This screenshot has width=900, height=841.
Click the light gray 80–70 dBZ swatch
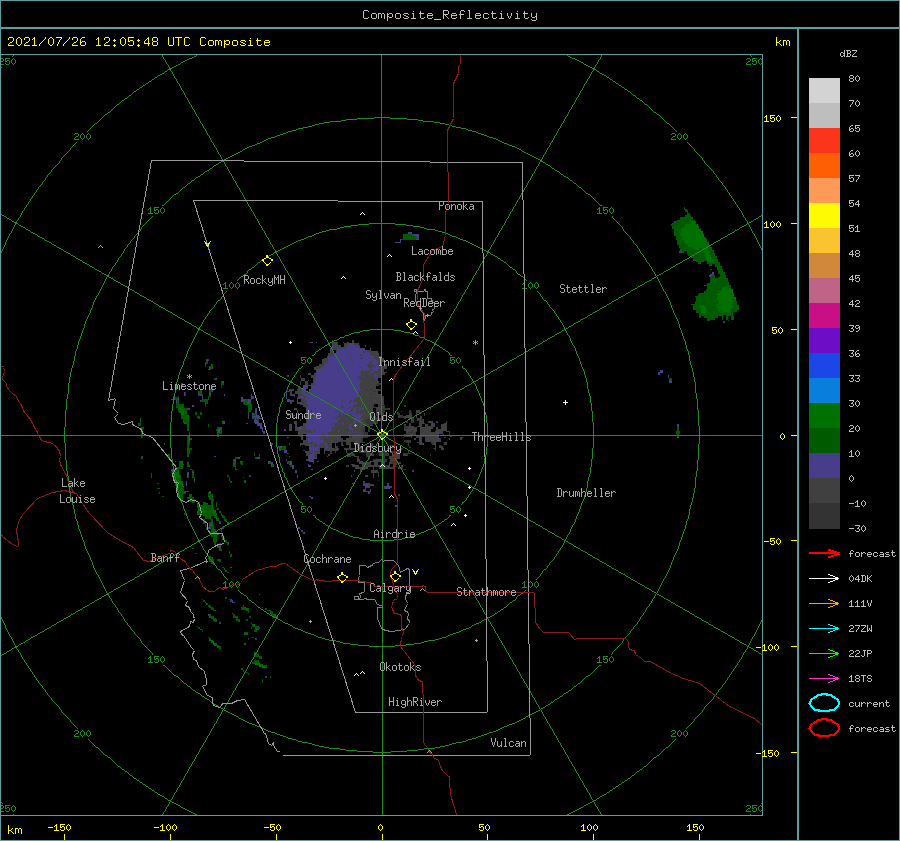pyautogui.click(x=824, y=91)
